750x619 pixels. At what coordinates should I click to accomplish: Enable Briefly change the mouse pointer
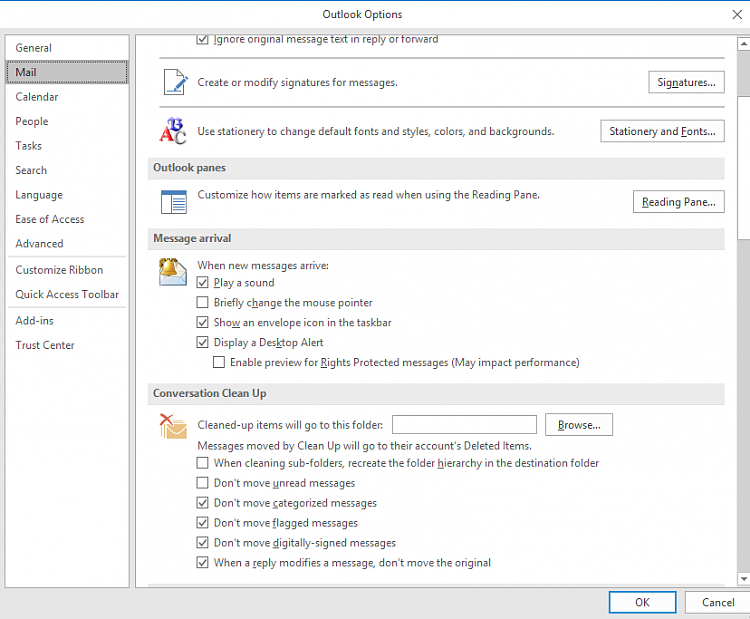point(202,302)
